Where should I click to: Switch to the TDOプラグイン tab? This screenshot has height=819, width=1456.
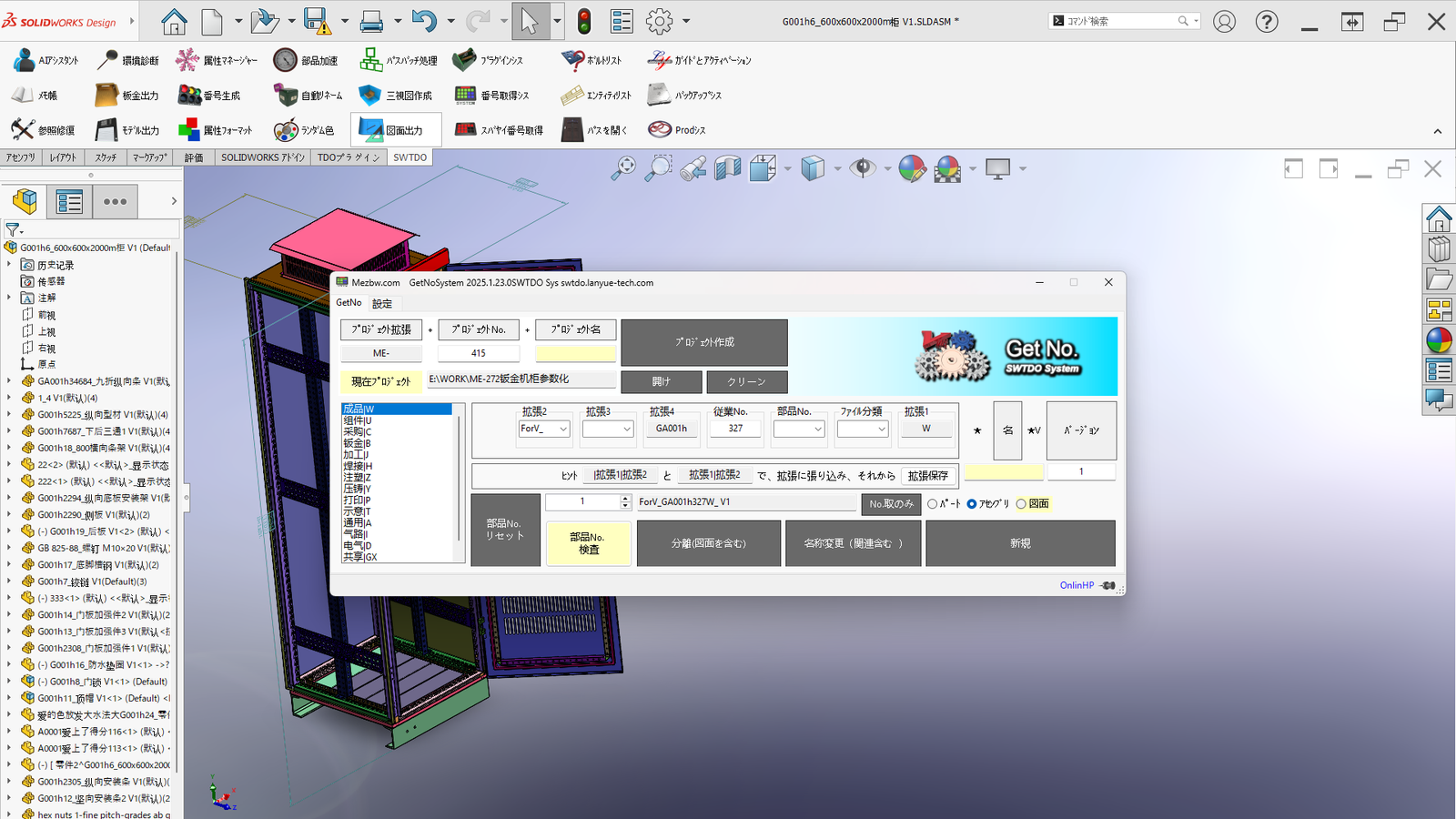tap(349, 157)
